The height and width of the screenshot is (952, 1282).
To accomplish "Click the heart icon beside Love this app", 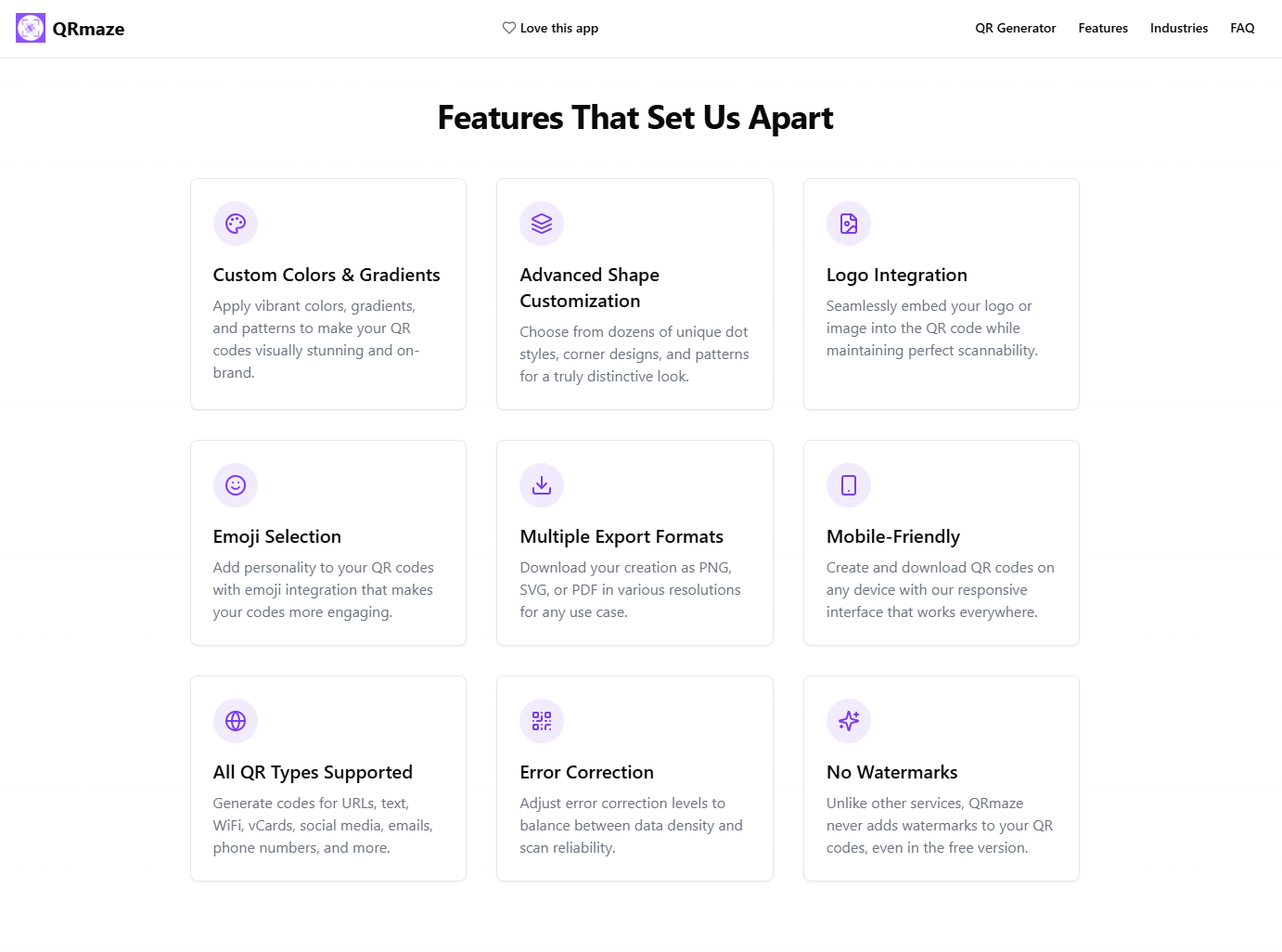I will point(509,28).
